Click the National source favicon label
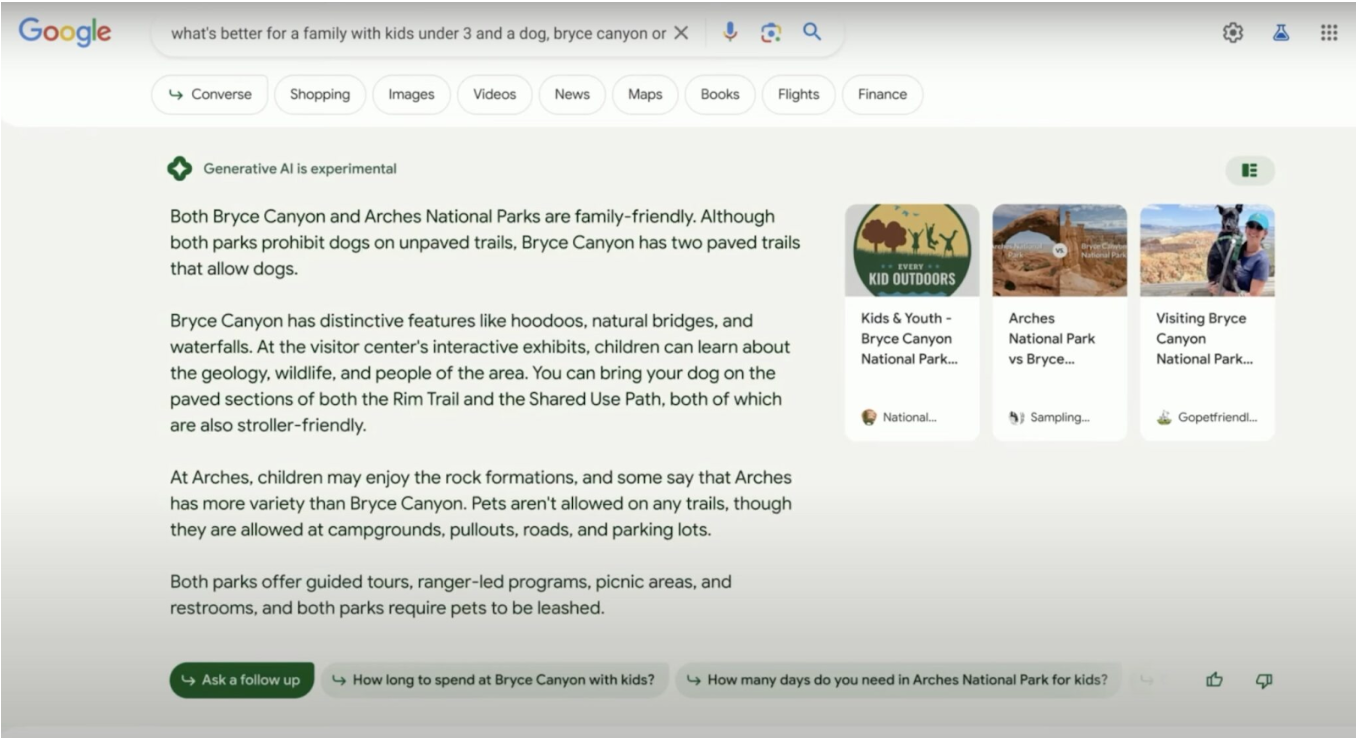 (899, 418)
